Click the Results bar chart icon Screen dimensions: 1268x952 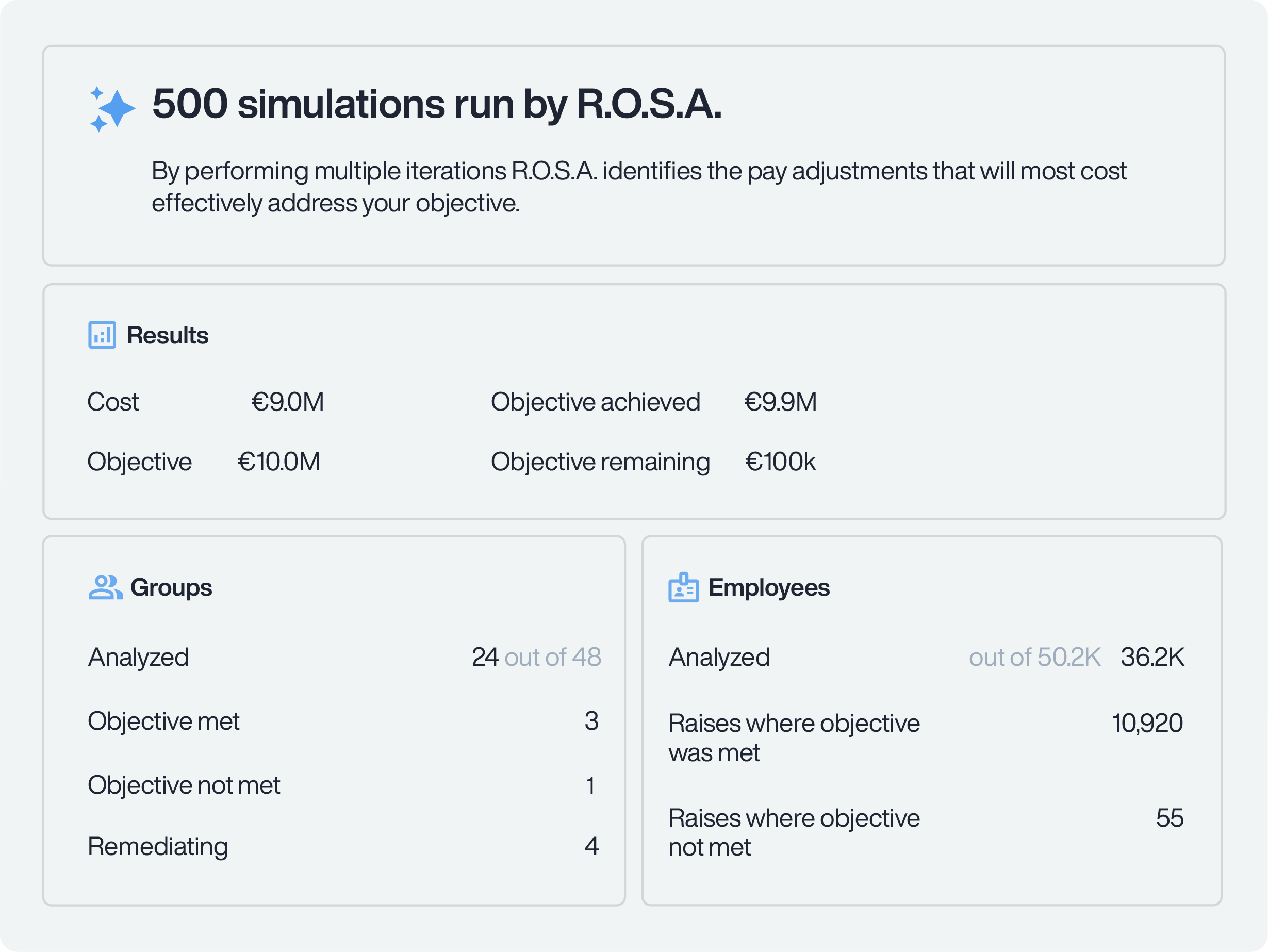(102, 335)
